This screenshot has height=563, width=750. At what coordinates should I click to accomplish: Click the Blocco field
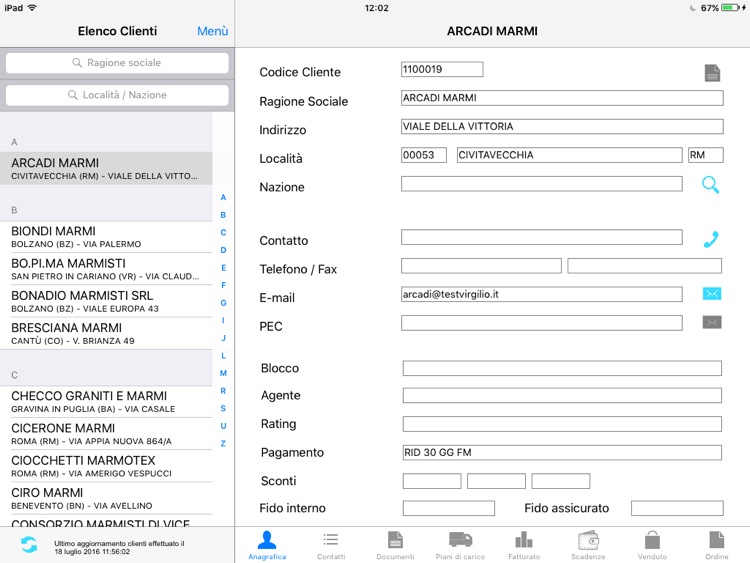[562, 368]
